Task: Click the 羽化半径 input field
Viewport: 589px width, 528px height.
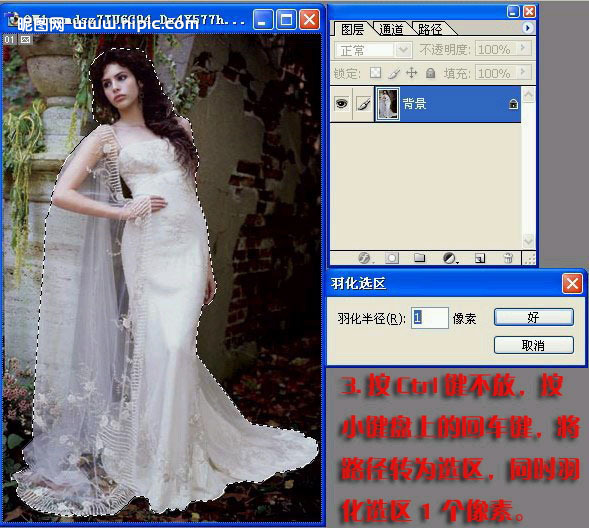Action: pos(430,318)
